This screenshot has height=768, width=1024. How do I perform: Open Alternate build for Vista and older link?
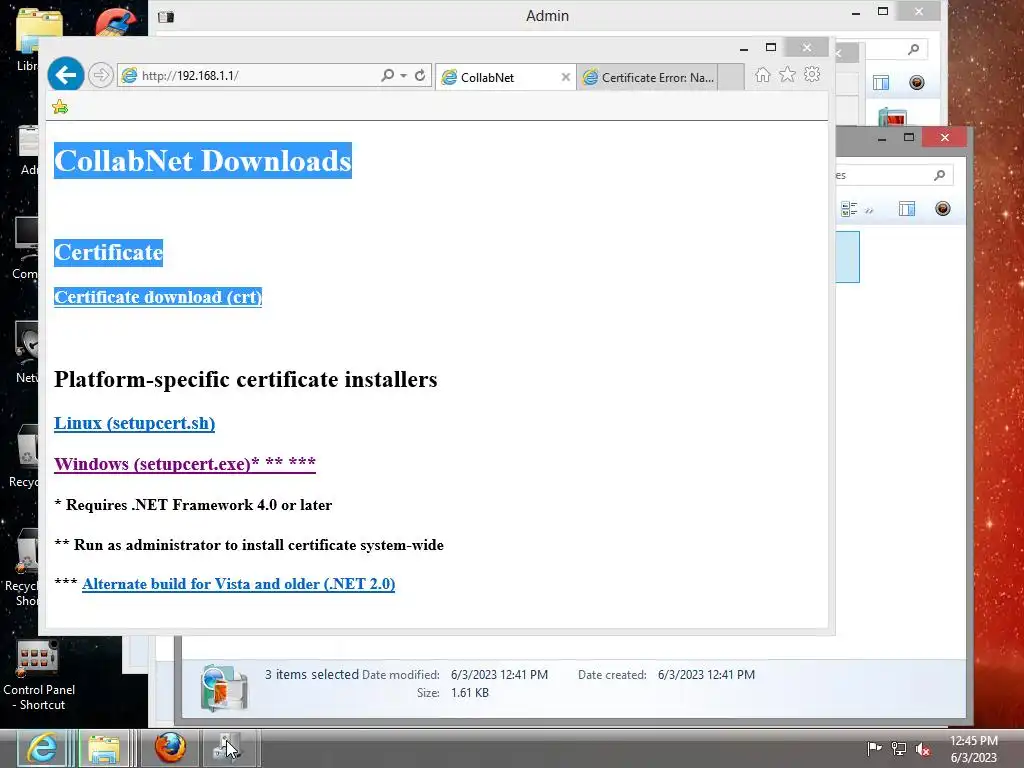click(238, 584)
